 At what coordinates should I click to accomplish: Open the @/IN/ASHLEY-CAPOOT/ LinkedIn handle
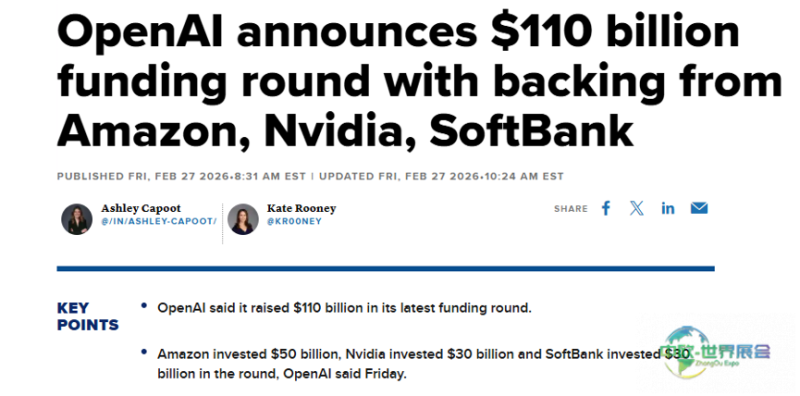(159, 221)
